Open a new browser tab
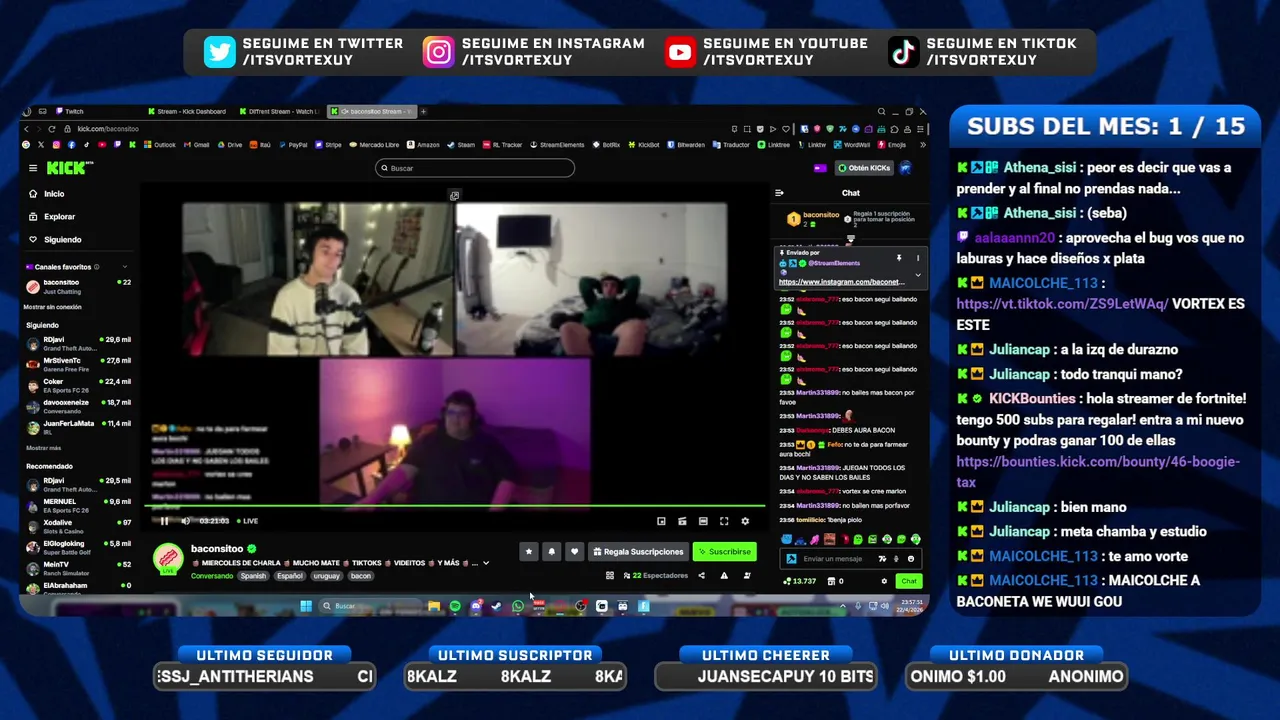This screenshot has width=1280, height=720. click(x=424, y=111)
